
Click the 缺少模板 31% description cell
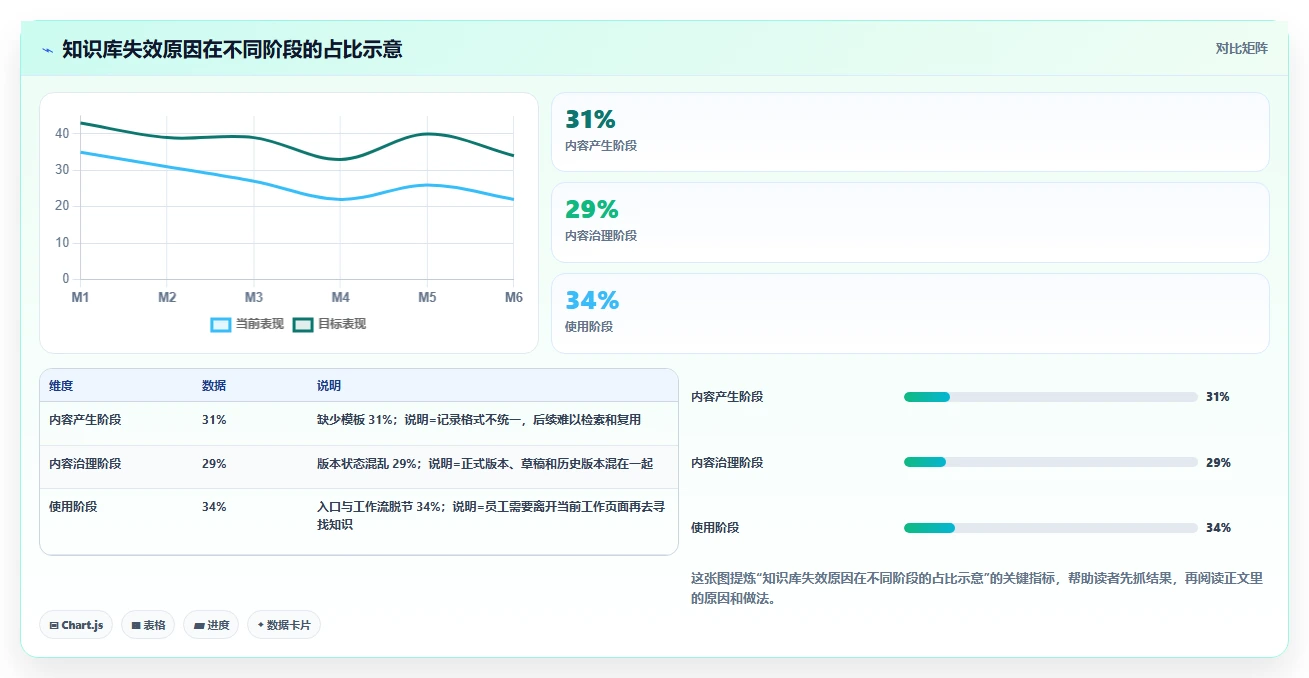[x=479, y=420]
